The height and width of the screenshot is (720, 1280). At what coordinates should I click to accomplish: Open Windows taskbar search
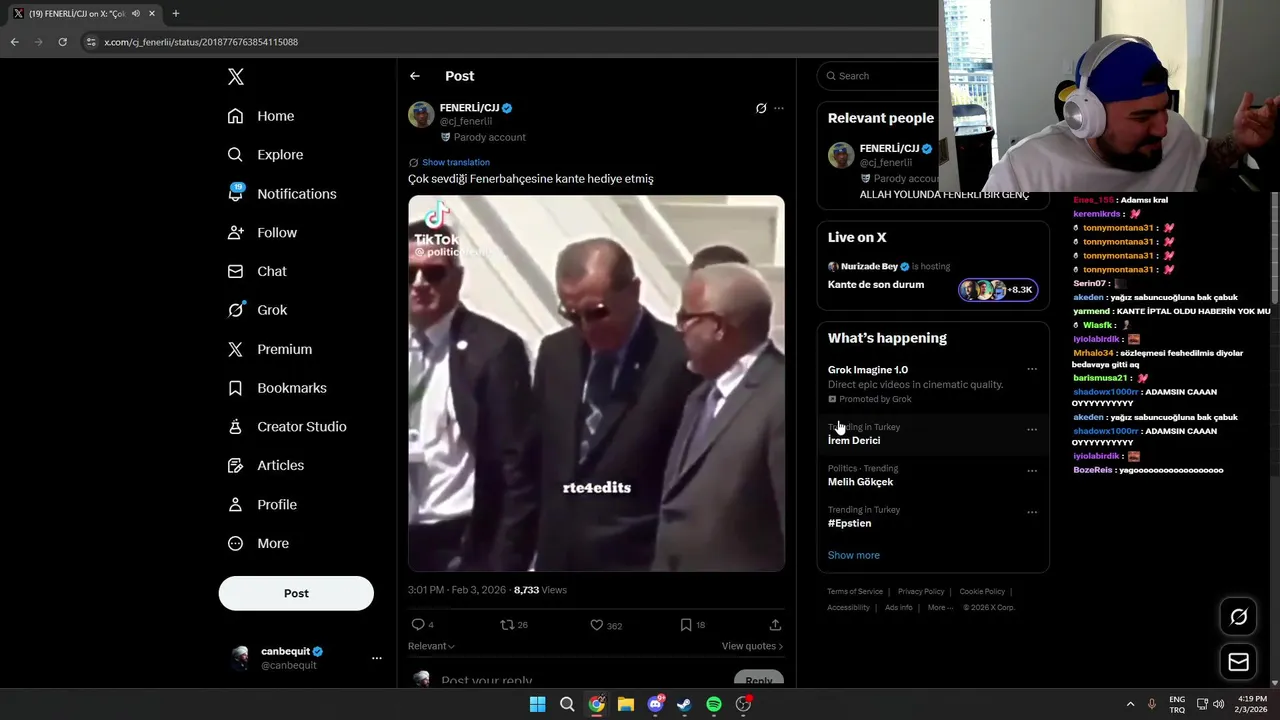point(567,704)
